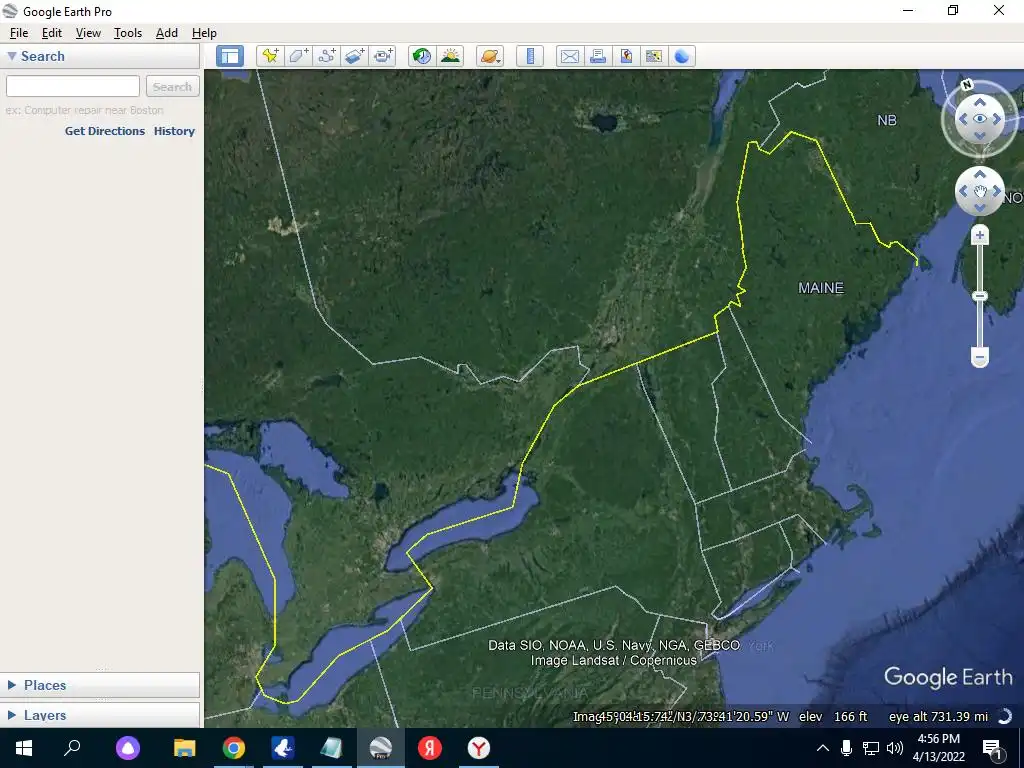
Task: Zoom out with the minus button
Action: coord(980,357)
